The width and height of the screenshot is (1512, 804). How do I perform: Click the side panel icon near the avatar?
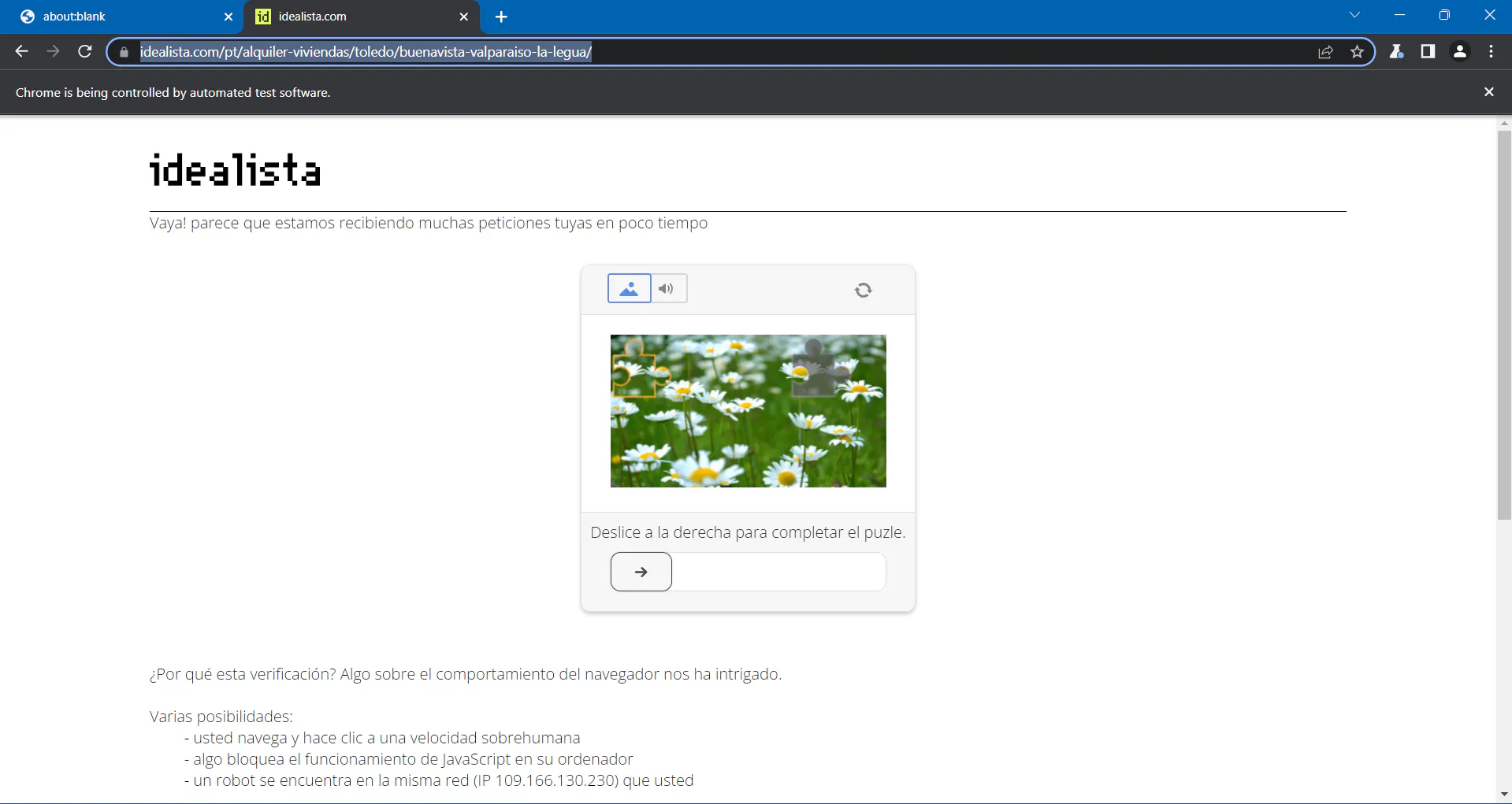coord(1428,51)
